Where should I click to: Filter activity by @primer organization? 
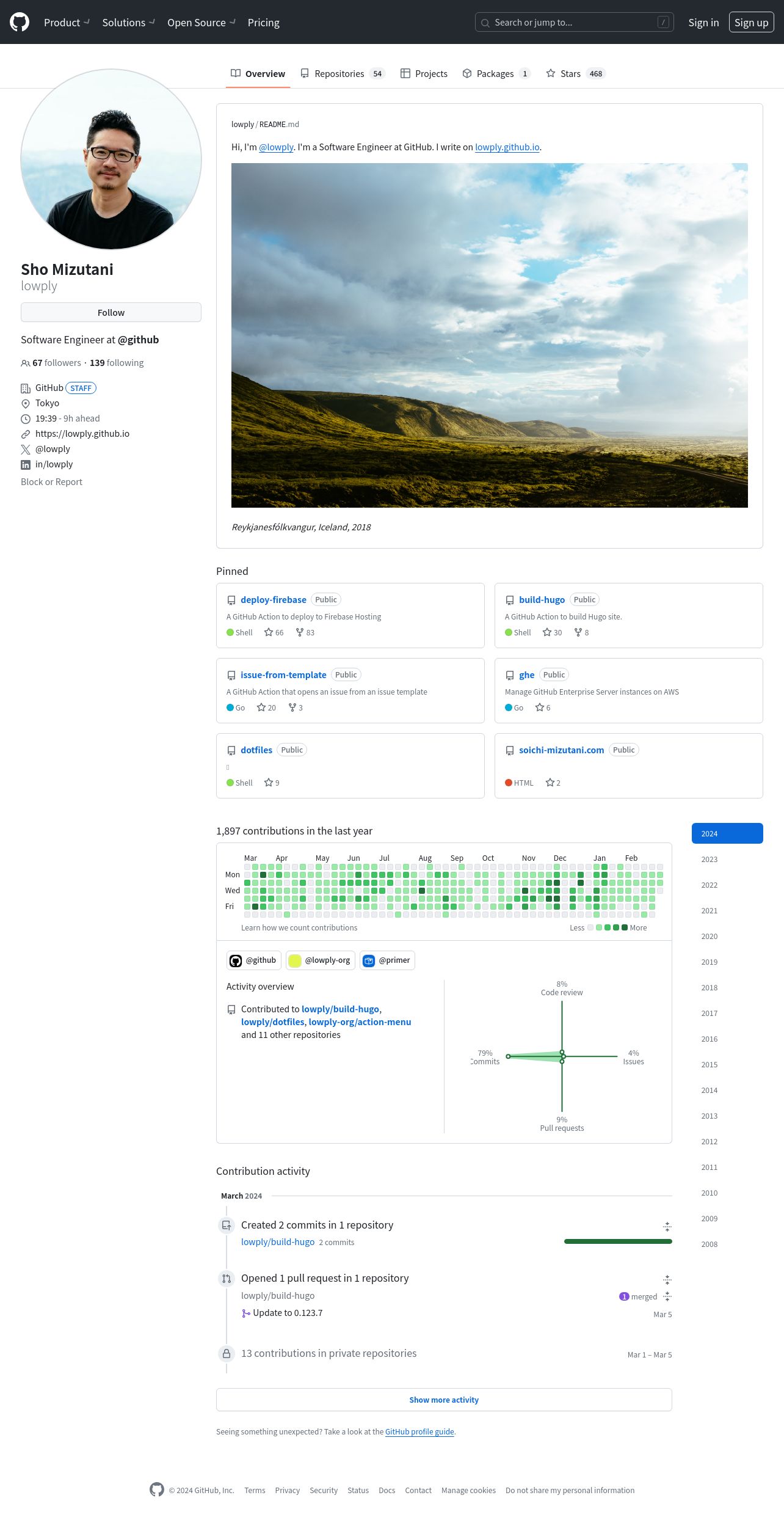click(387, 960)
